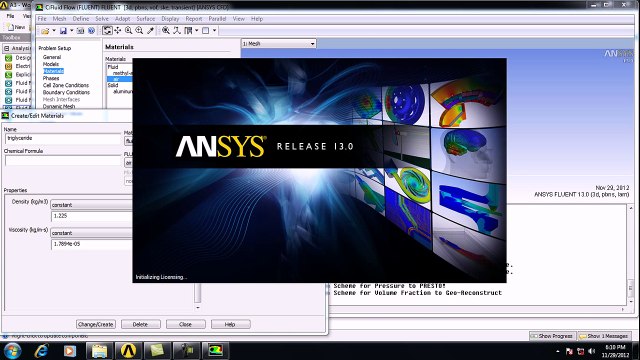Click the Show Progress button
Viewport: 640px width, 360px height.
[553, 336]
